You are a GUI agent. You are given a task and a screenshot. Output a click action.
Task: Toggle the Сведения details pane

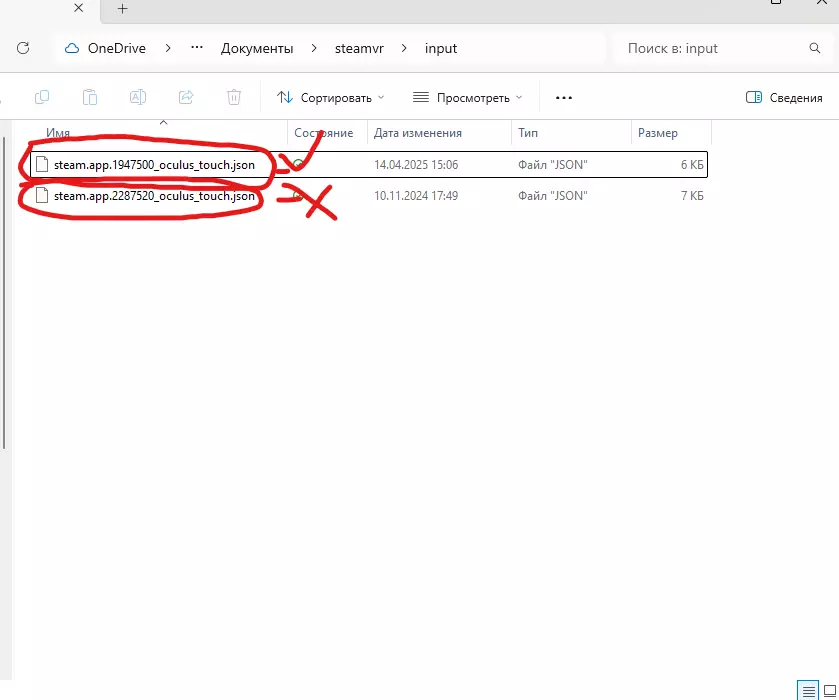coord(784,97)
